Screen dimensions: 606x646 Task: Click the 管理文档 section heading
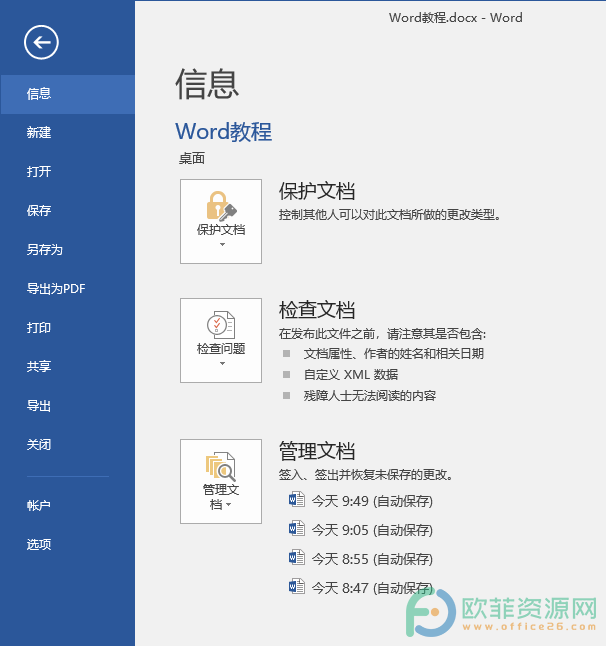pyautogui.click(x=317, y=451)
